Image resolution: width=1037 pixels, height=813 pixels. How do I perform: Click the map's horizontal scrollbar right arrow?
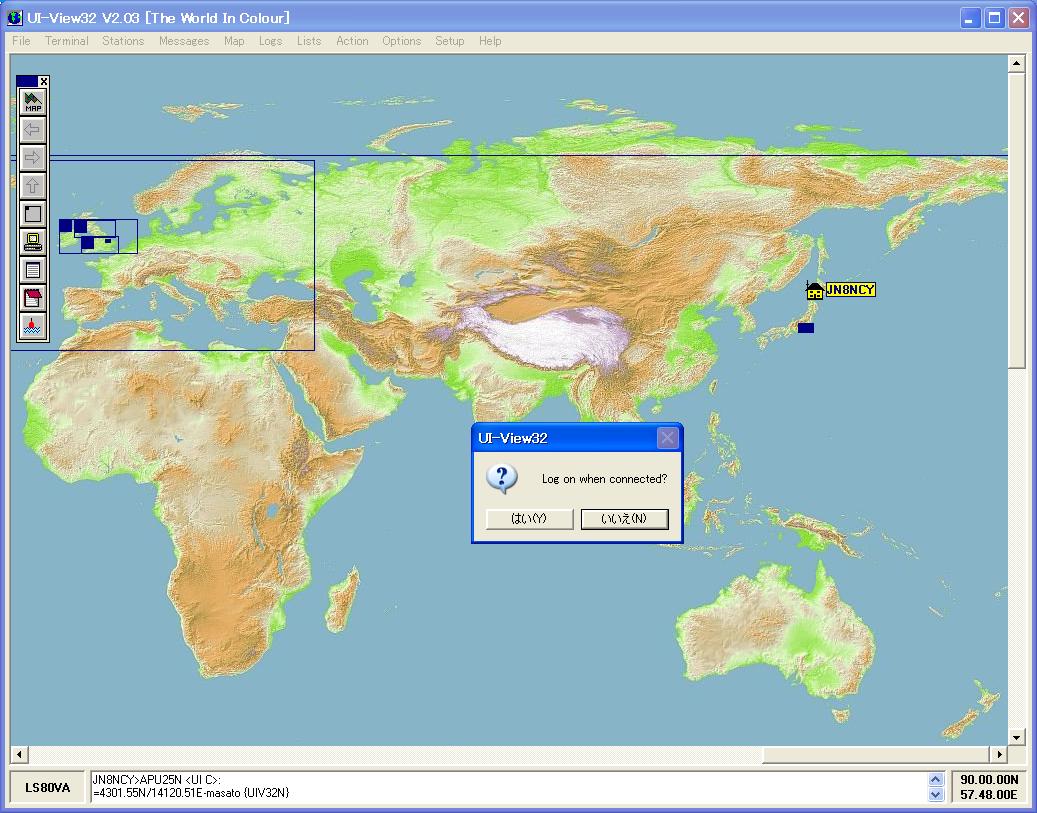(x=998, y=754)
